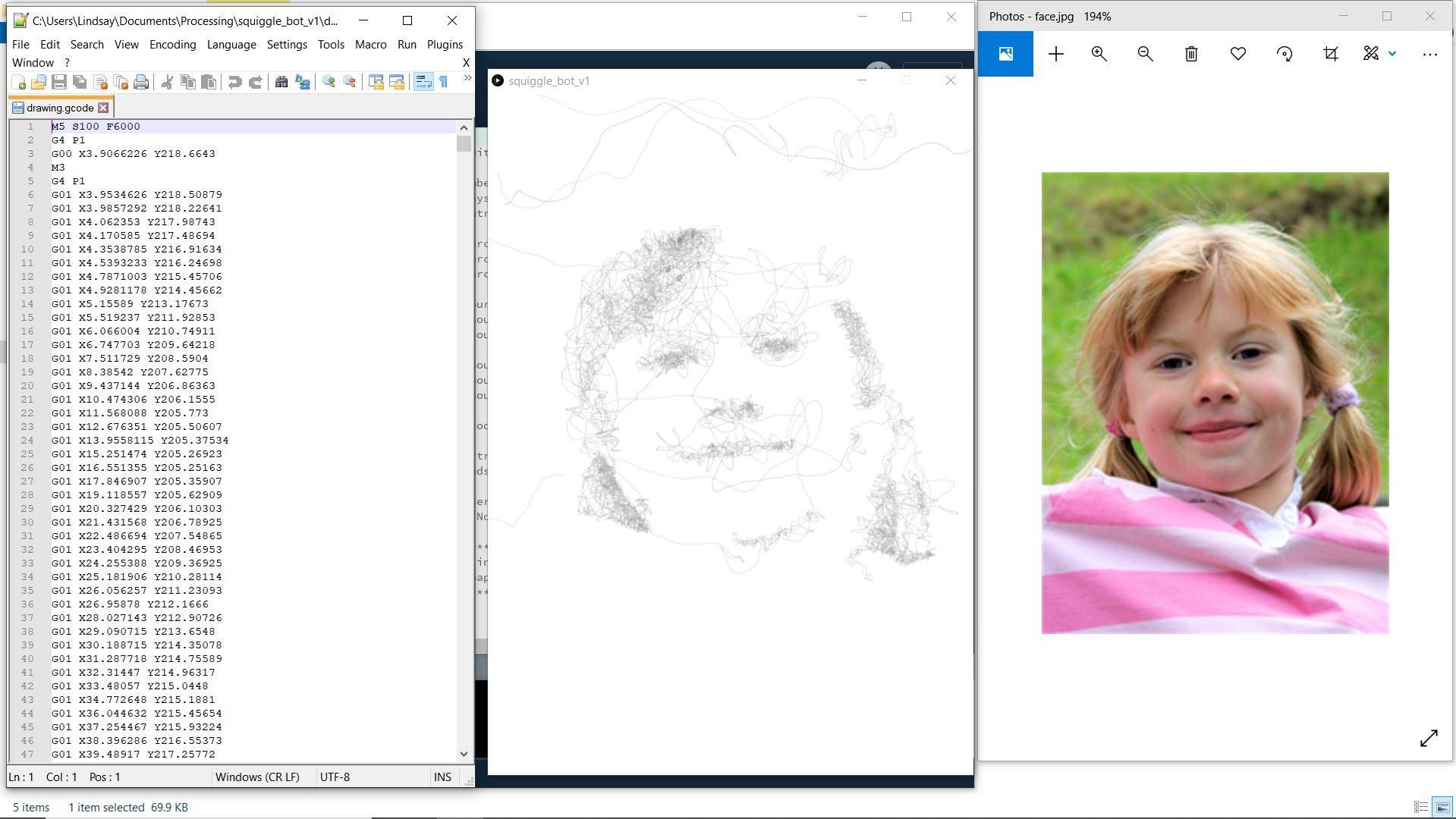Viewport: 1456px width, 819px height.
Task: Click the Replace toolbar icon
Action: [301, 81]
